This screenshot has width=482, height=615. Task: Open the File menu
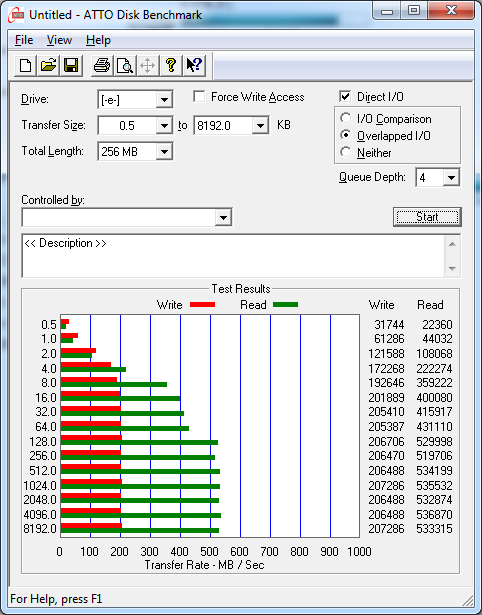coord(24,40)
